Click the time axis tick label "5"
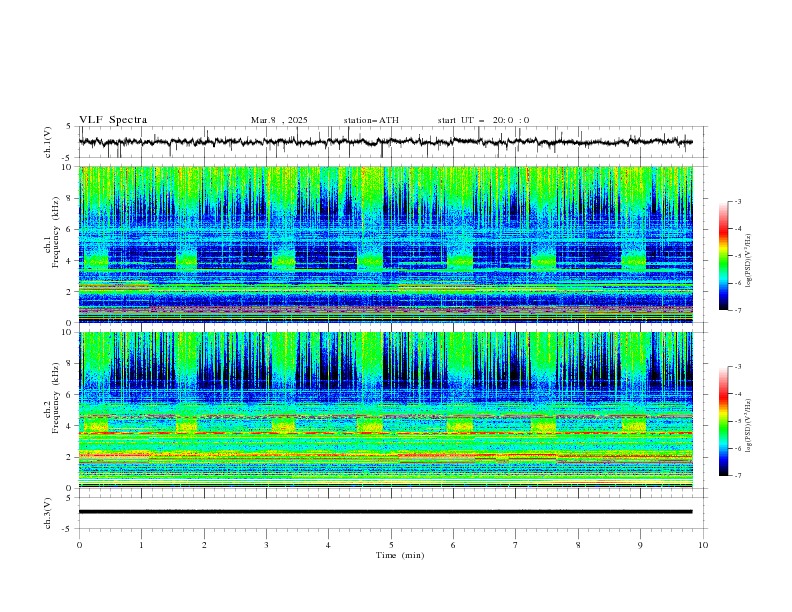 tap(391, 545)
